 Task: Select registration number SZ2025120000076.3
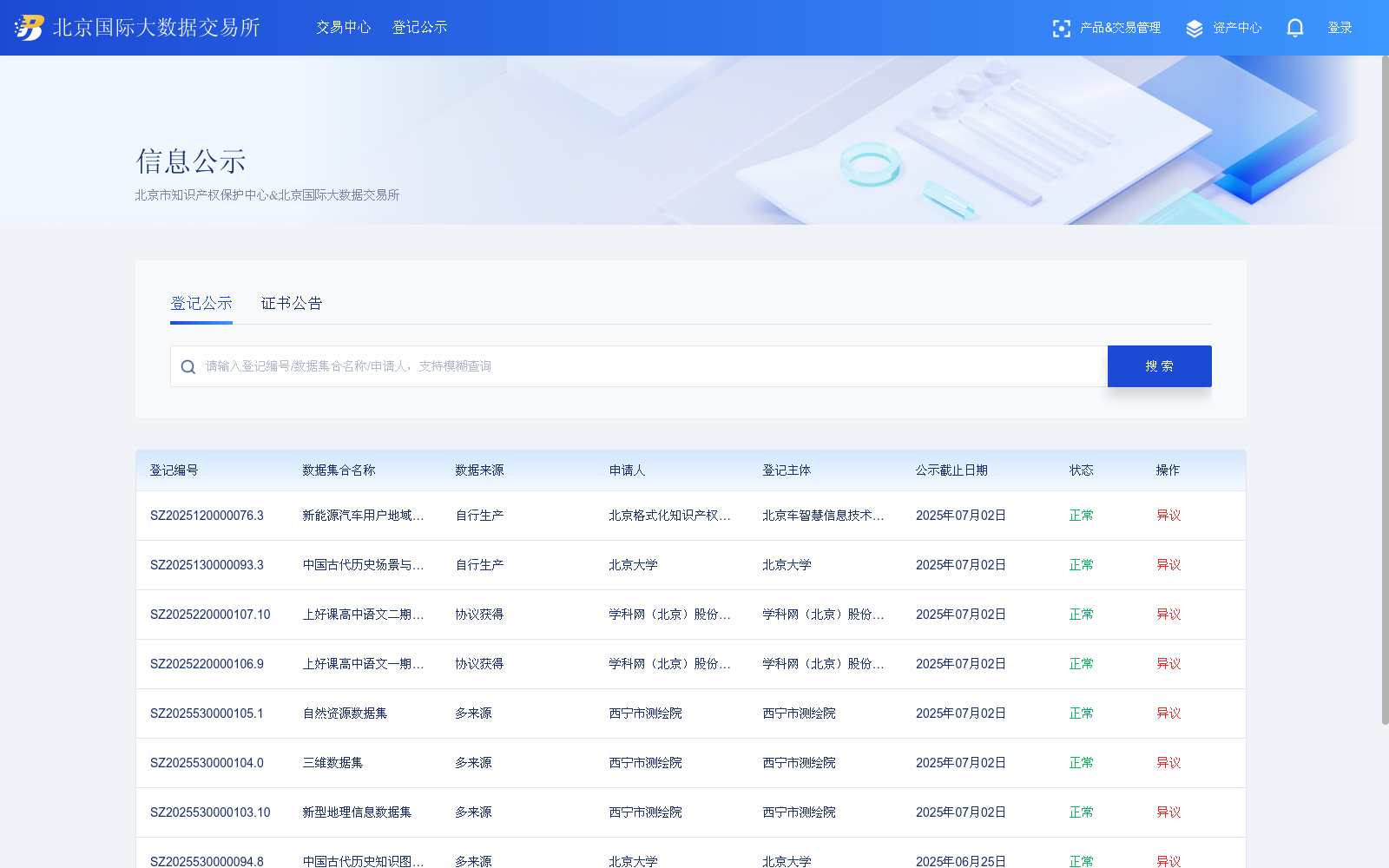click(207, 516)
